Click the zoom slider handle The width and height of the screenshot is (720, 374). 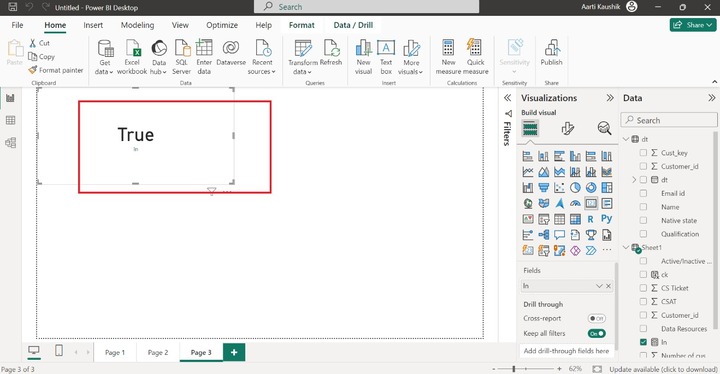coord(514,368)
